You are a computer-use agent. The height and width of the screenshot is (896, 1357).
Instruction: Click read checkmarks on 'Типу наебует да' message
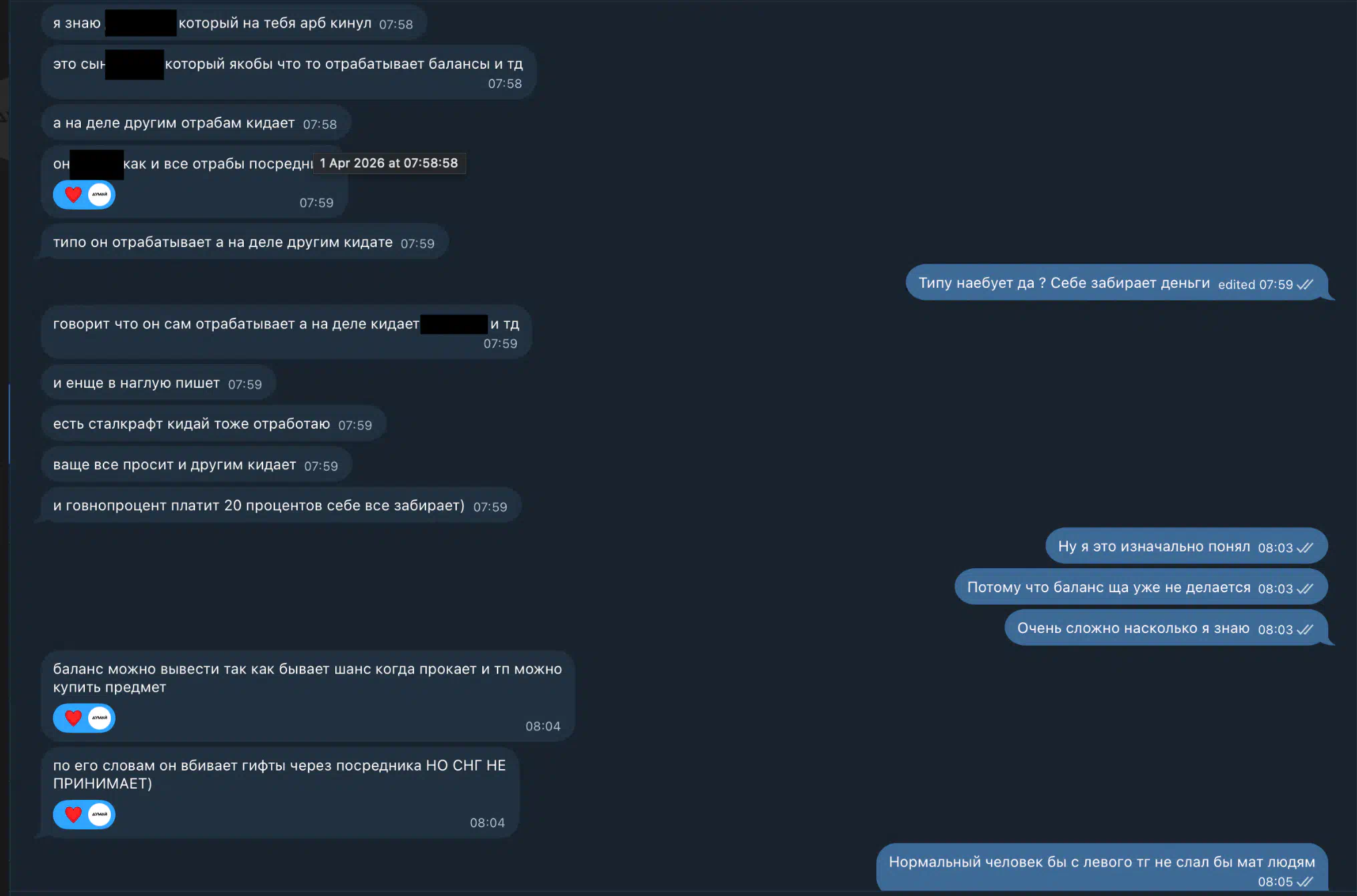pyautogui.click(x=1304, y=284)
